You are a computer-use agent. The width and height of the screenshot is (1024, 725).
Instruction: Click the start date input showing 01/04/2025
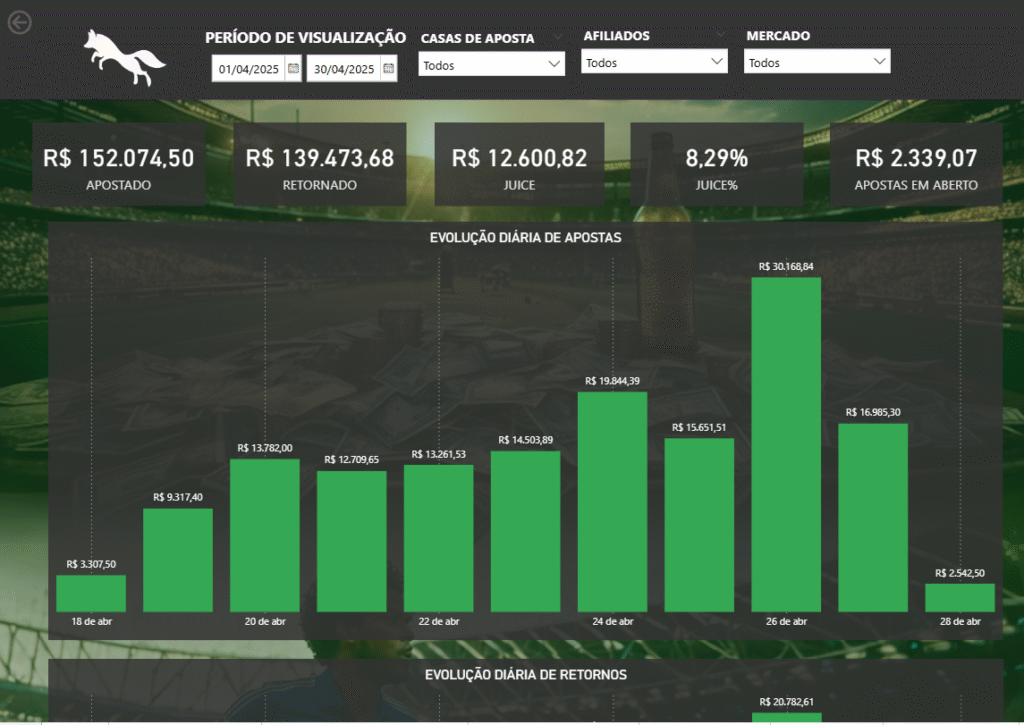pos(247,68)
